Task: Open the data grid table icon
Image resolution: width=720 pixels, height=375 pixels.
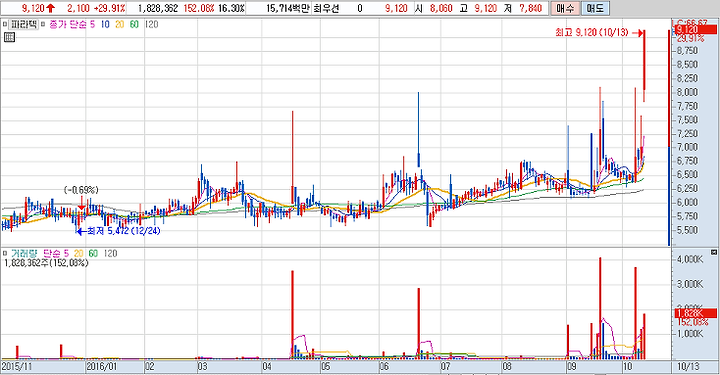Action: 9,37
